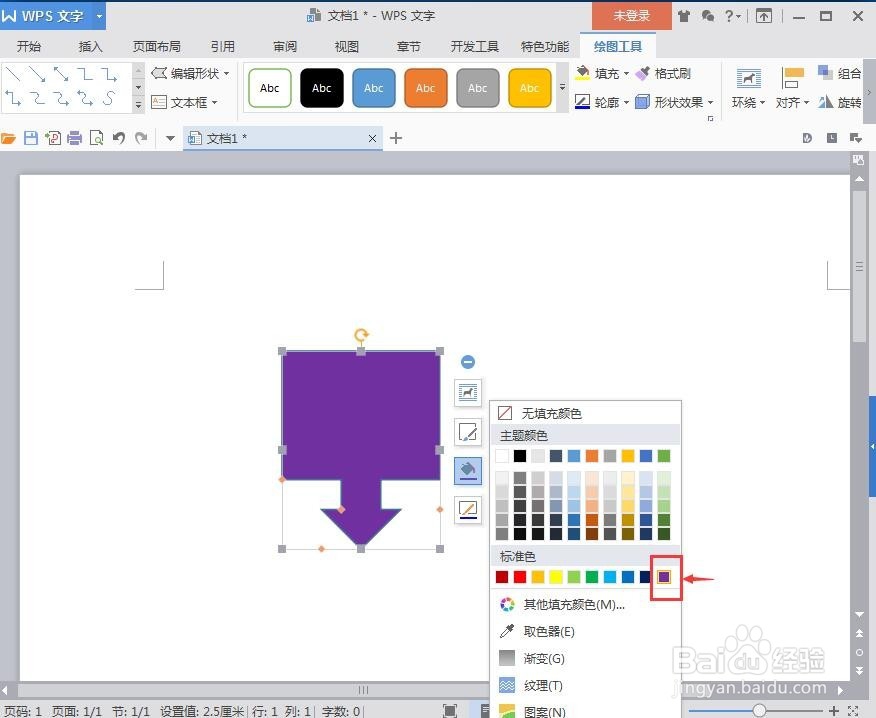The image size is (876, 718).
Task: Click the Format Painter icon
Action: coord(643,73)
